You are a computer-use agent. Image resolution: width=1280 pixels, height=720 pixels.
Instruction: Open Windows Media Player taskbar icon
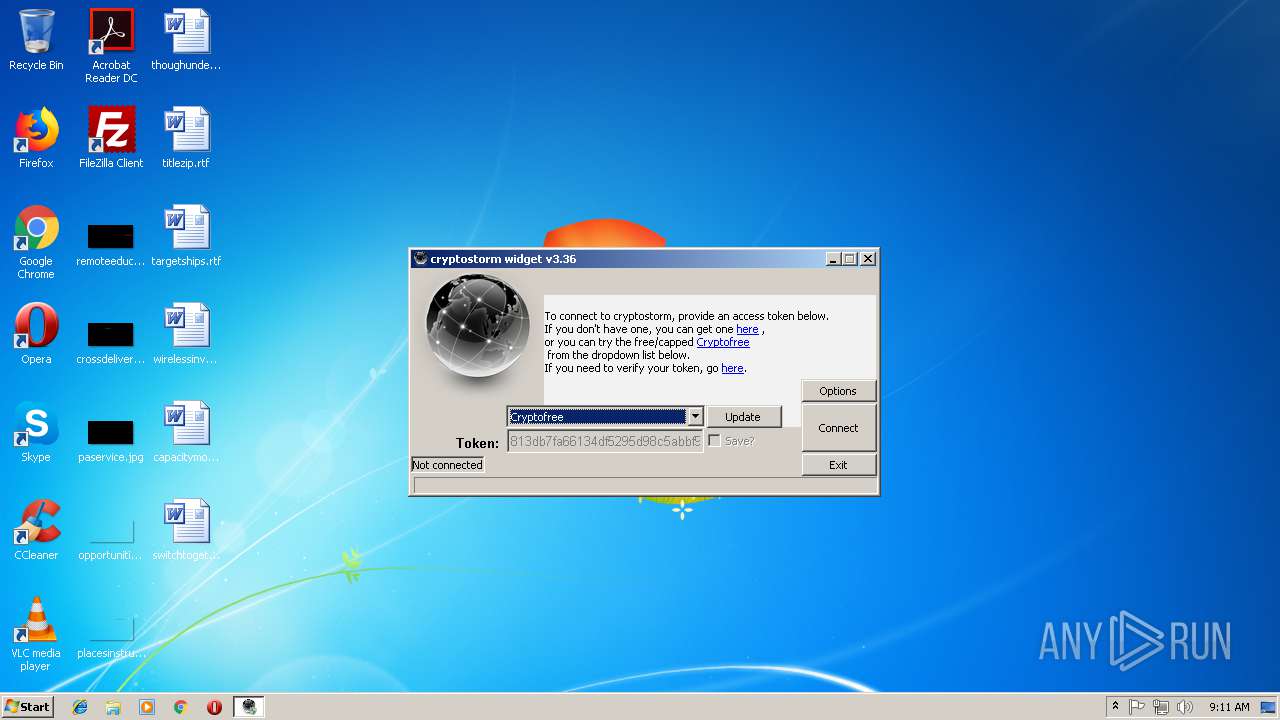pos(147,707)
